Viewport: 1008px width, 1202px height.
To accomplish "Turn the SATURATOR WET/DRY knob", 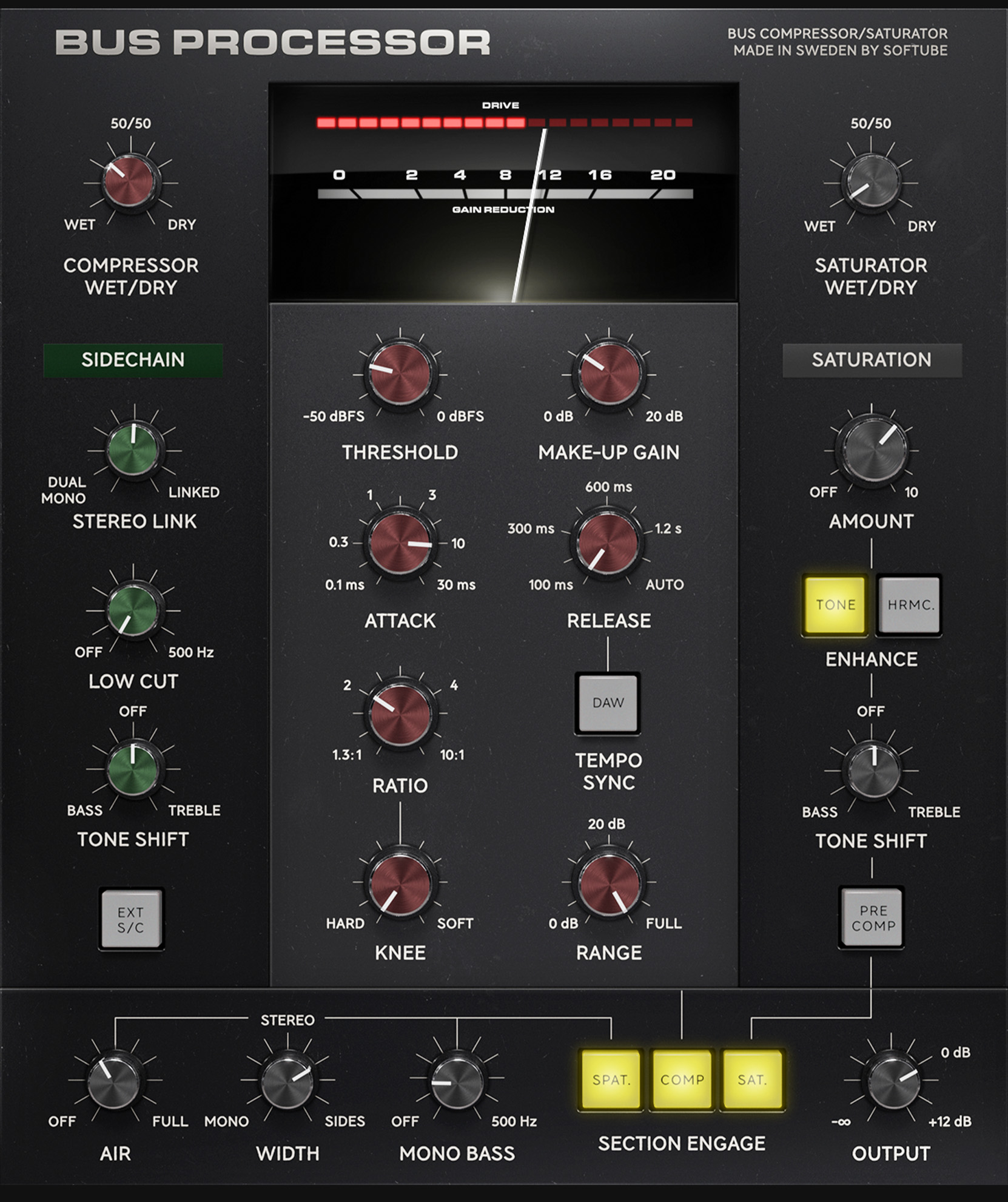I will pos(872,182).
